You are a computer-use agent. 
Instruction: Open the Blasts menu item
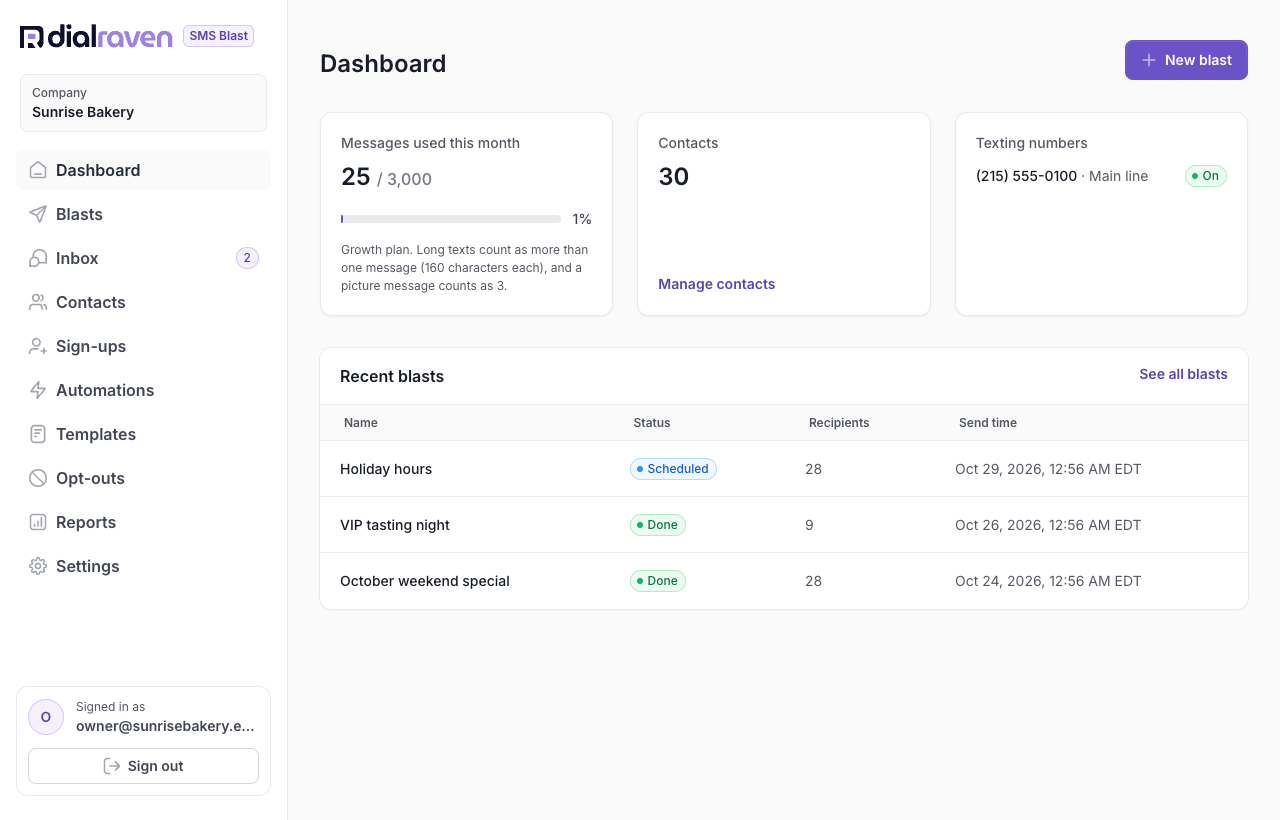point(143,214)
